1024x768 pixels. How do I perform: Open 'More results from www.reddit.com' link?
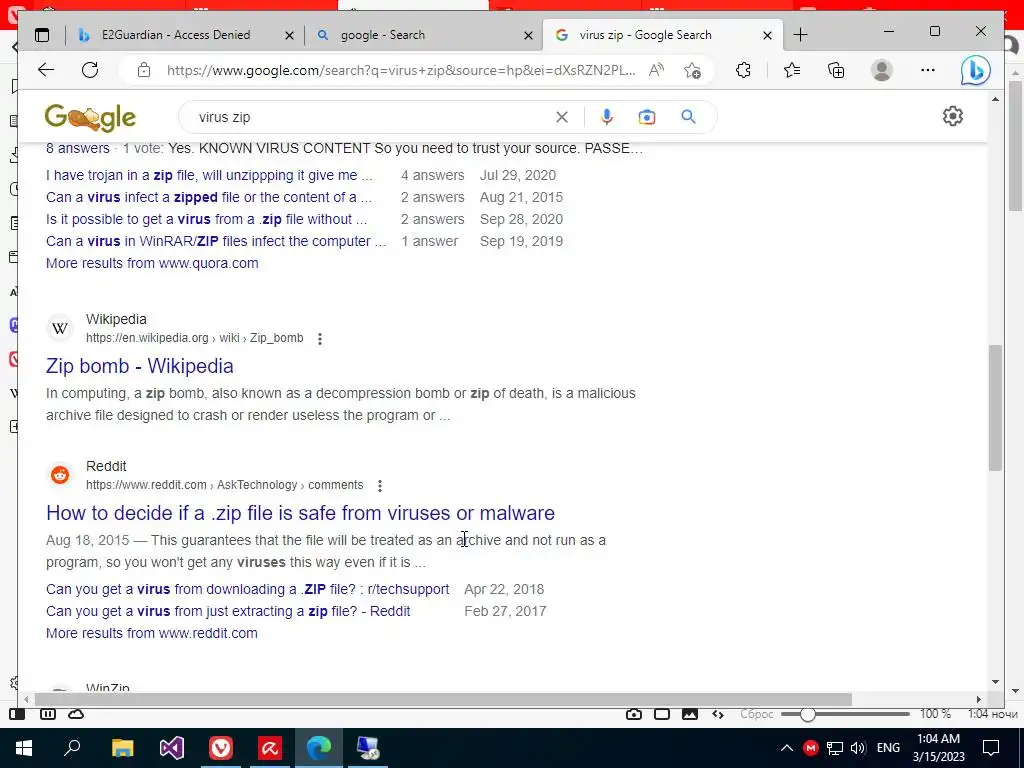pyautogui.click(x=152, y=633)
